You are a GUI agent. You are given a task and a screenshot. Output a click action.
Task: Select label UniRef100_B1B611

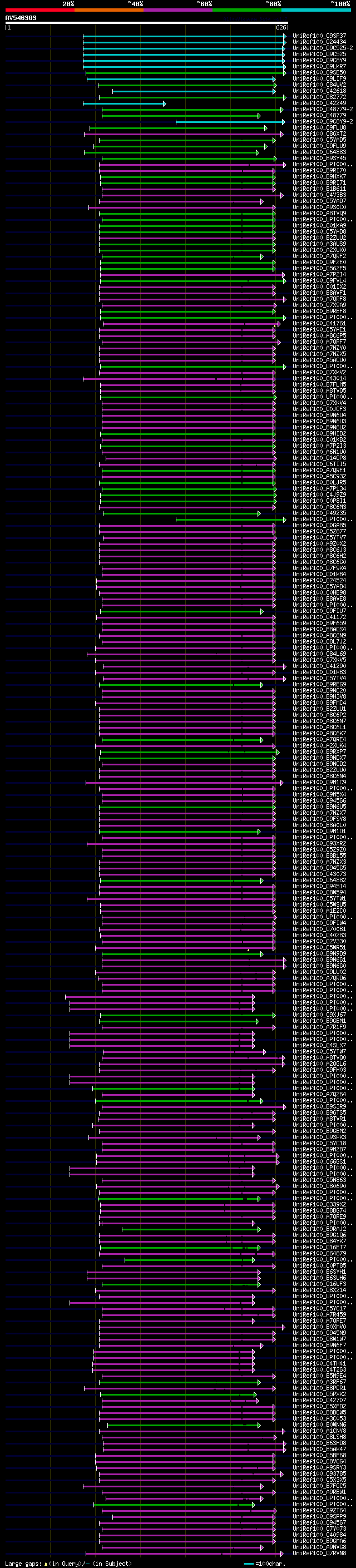319,189
